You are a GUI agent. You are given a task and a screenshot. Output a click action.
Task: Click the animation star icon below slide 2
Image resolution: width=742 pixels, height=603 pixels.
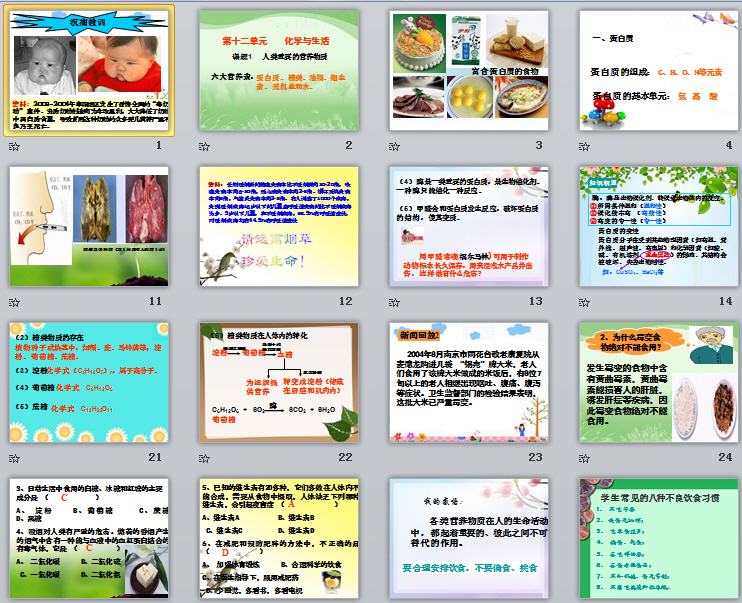point(203,146)
